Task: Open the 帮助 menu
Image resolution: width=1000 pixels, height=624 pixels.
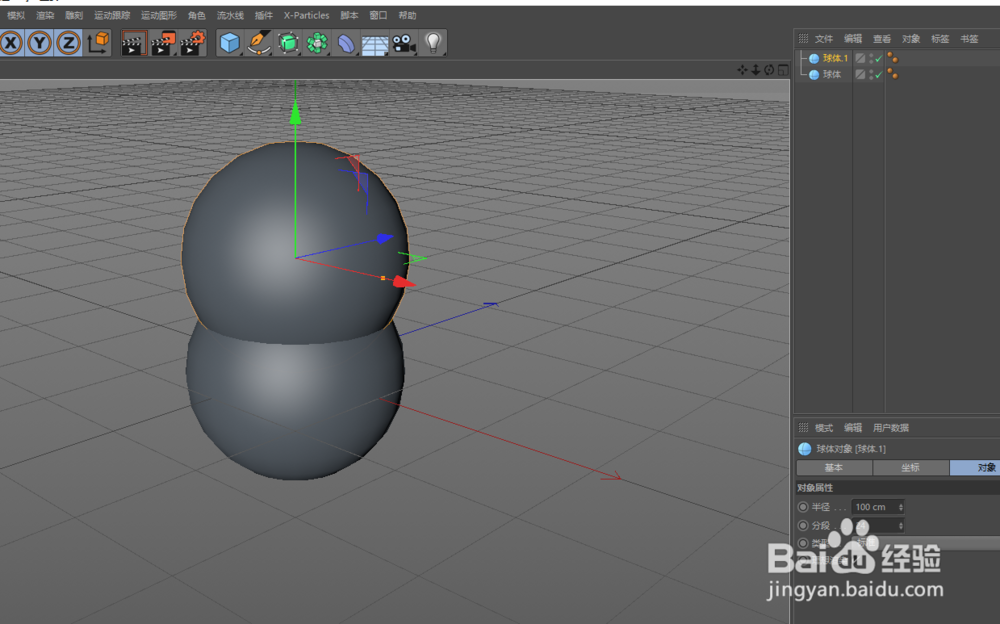Action: (408, 15)
